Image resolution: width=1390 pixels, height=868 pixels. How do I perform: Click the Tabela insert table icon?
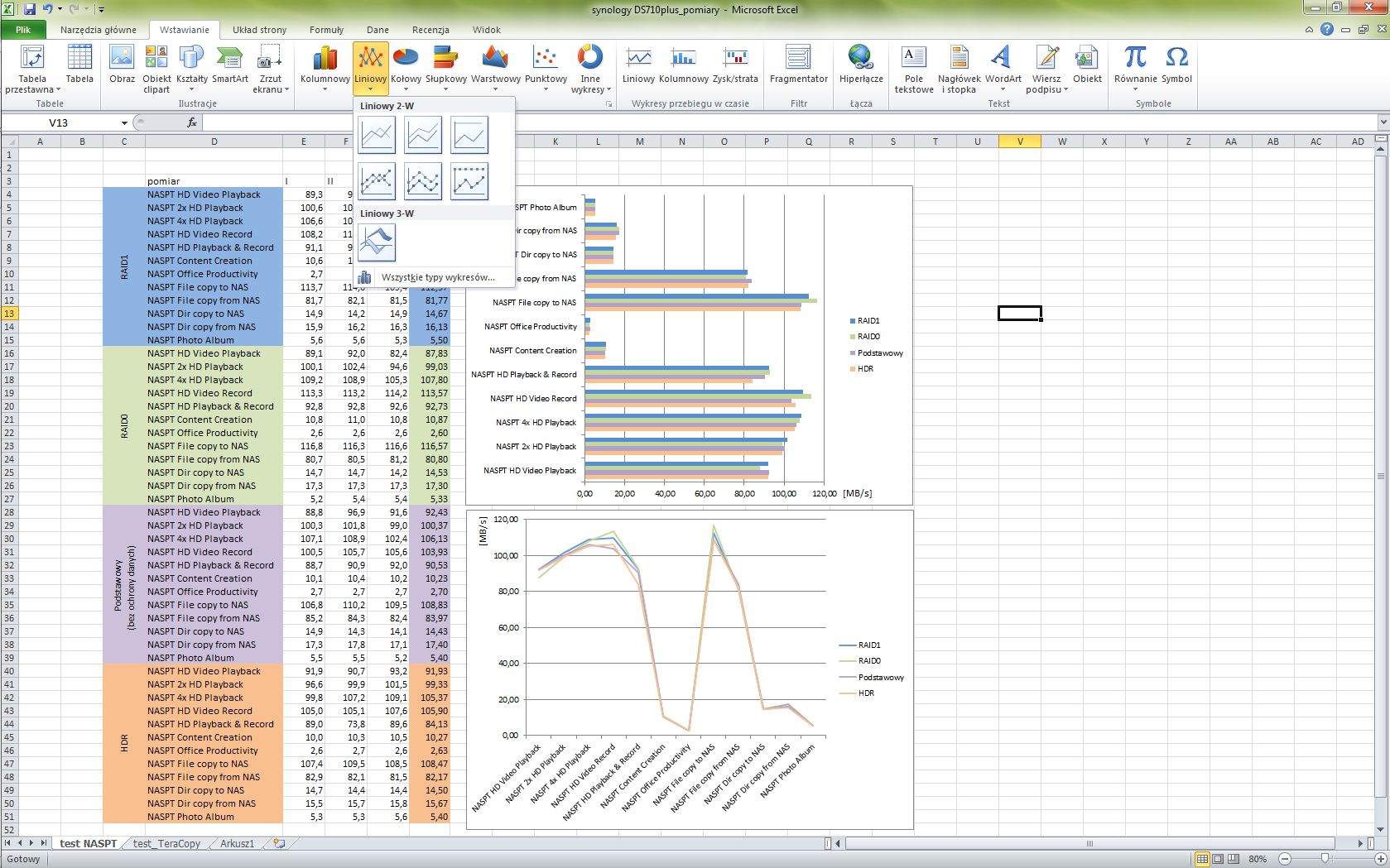[x=79, y=65]
